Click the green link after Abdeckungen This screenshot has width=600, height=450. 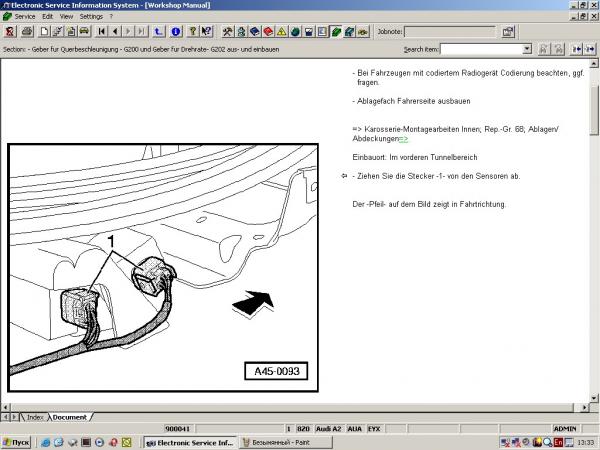(x=404, y=139)
